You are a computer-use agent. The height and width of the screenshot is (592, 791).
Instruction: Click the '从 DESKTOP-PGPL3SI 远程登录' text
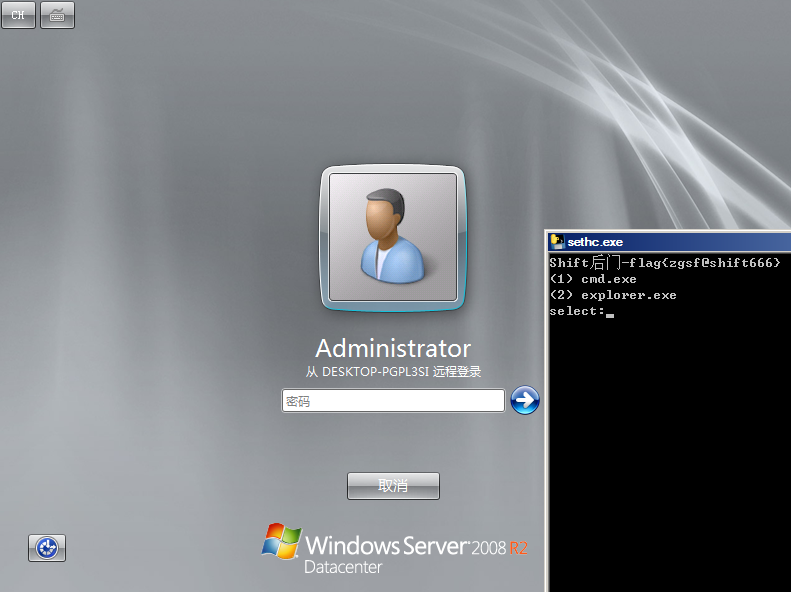[393, 372]
